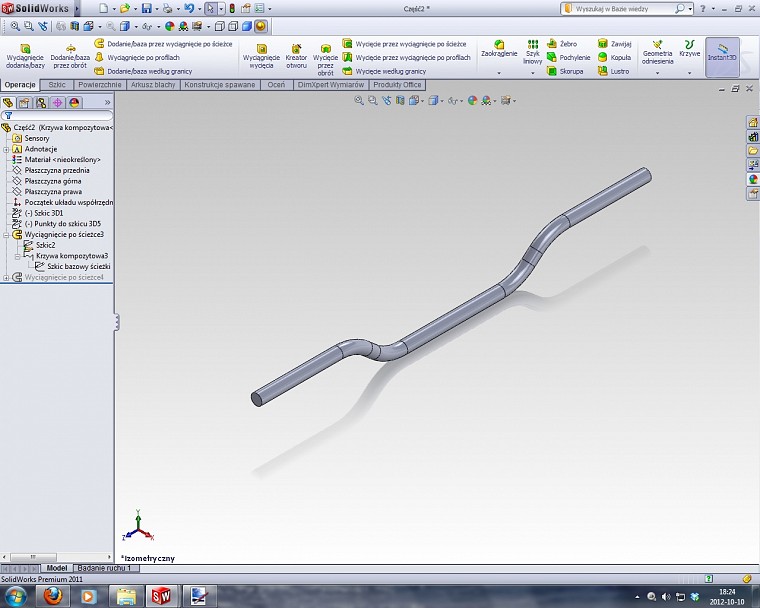Switch to the Arkusz blachy tab
The width and height of the screenshot is (760, 608).
pos(153,85)
